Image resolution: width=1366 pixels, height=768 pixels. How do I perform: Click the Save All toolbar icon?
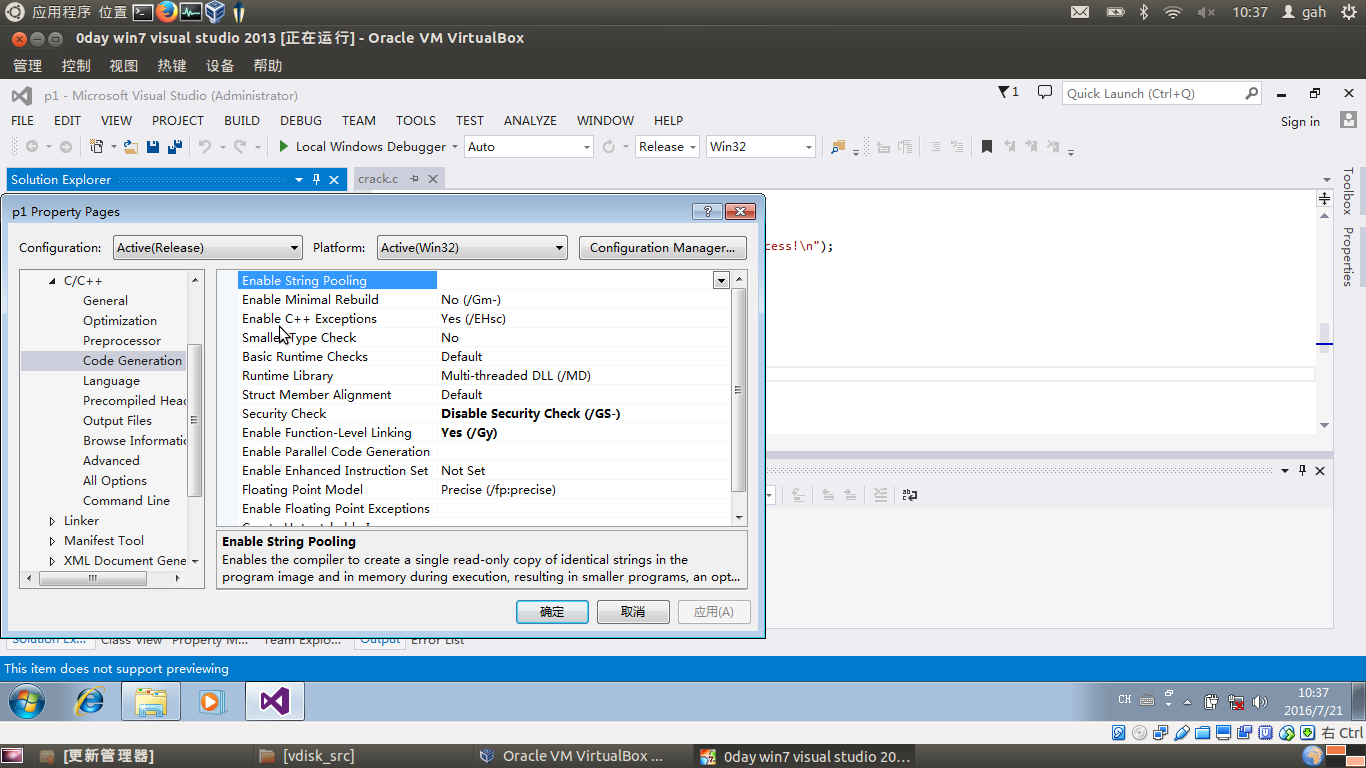[175, 147]
